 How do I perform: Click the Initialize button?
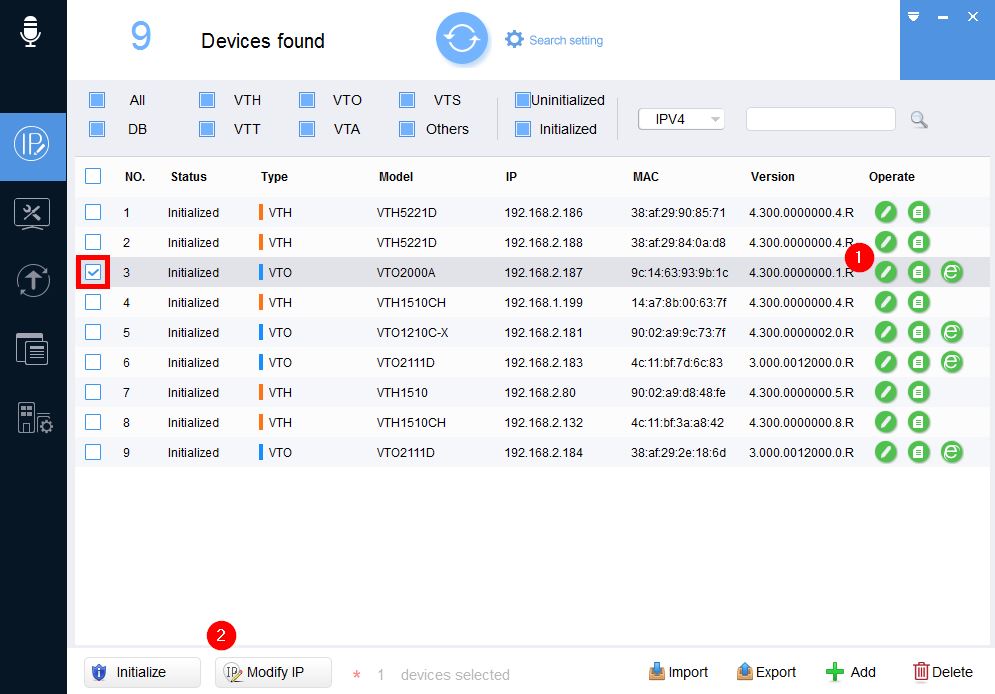[x=142, y=672]
